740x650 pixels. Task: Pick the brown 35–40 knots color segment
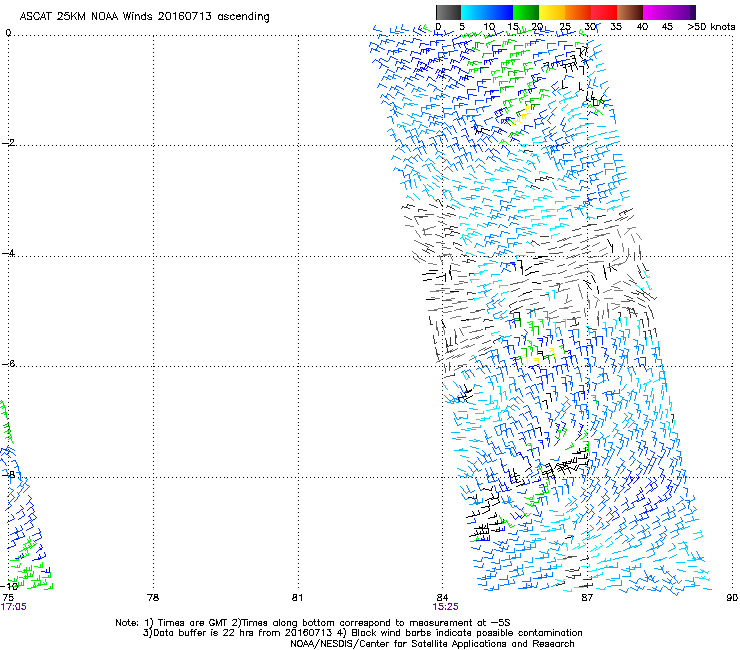[x=630, y=12]
